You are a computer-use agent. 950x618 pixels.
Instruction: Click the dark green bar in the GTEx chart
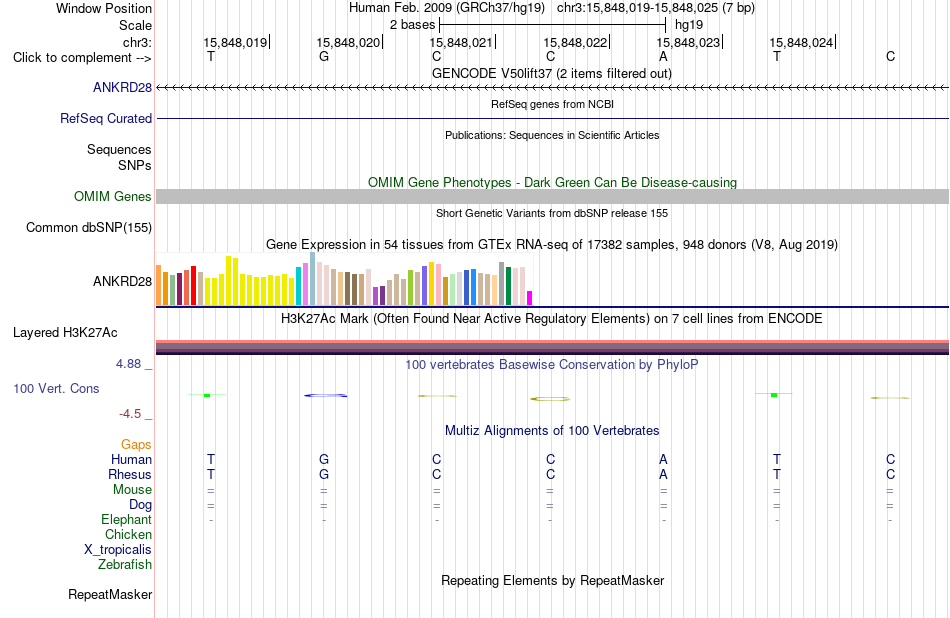click(508, 286)
